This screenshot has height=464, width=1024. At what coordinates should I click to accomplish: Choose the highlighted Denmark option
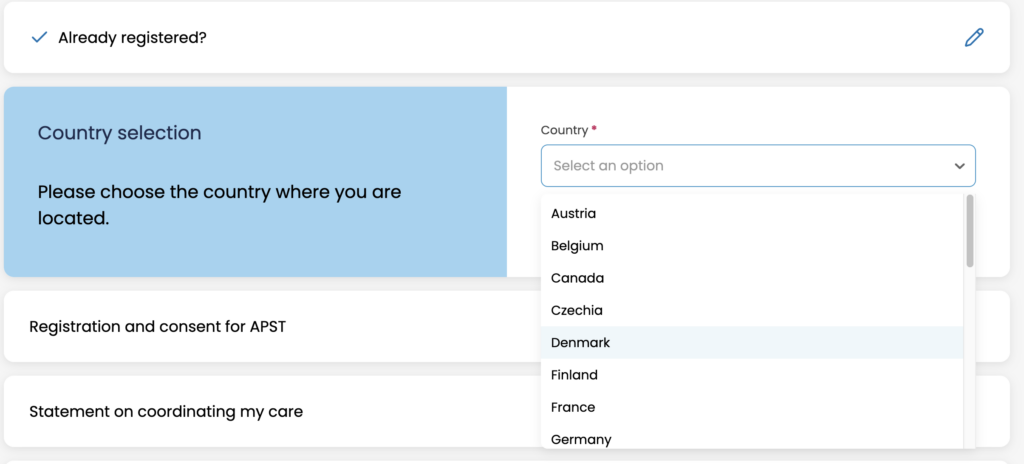point(752,342)
